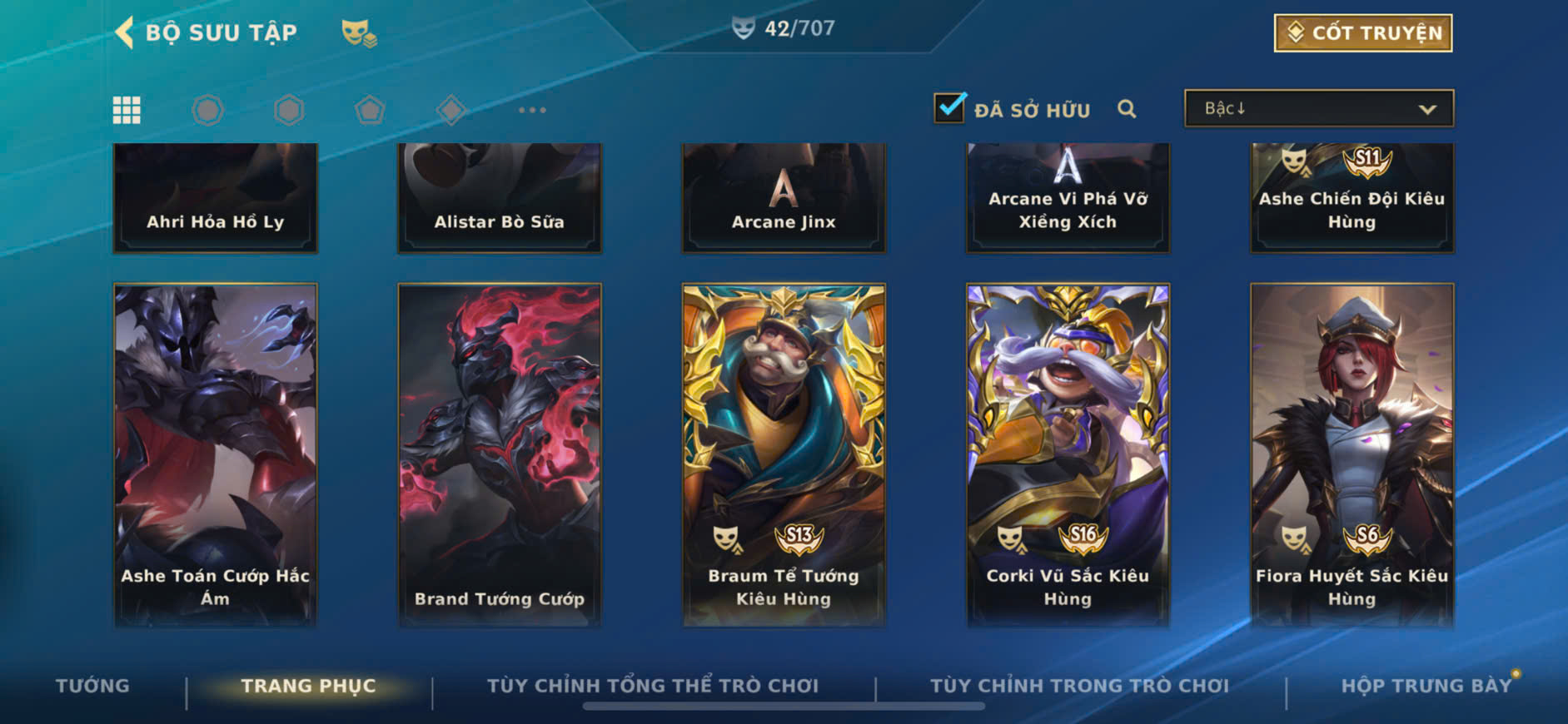The image size is (1568, 724).
Task: Select the round rarity filter icon
Action: [208, 110]
